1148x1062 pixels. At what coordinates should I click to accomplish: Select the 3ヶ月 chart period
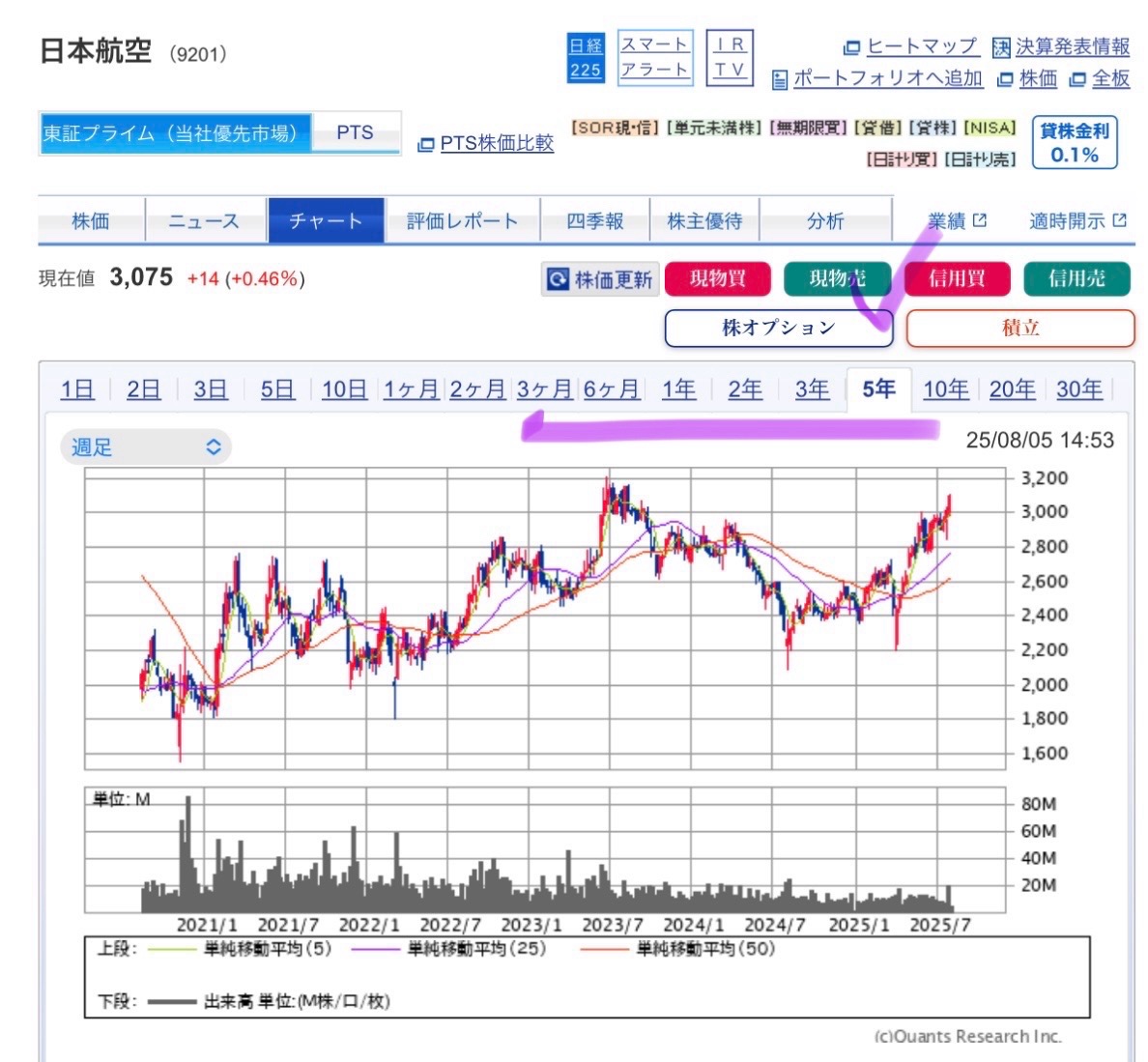click(x=545, y=389)
